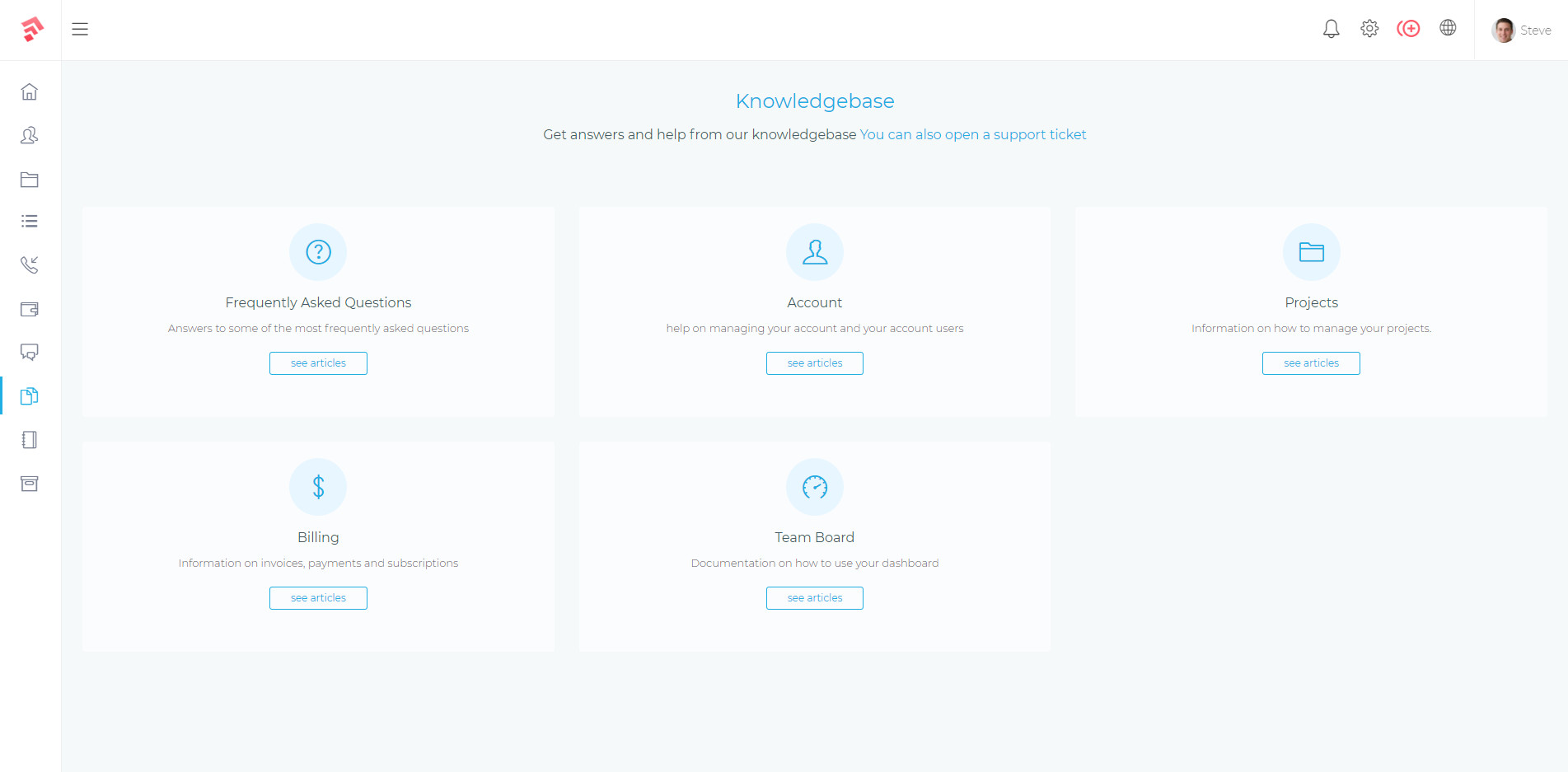Toggle the hamburger navigation menu

80,29
